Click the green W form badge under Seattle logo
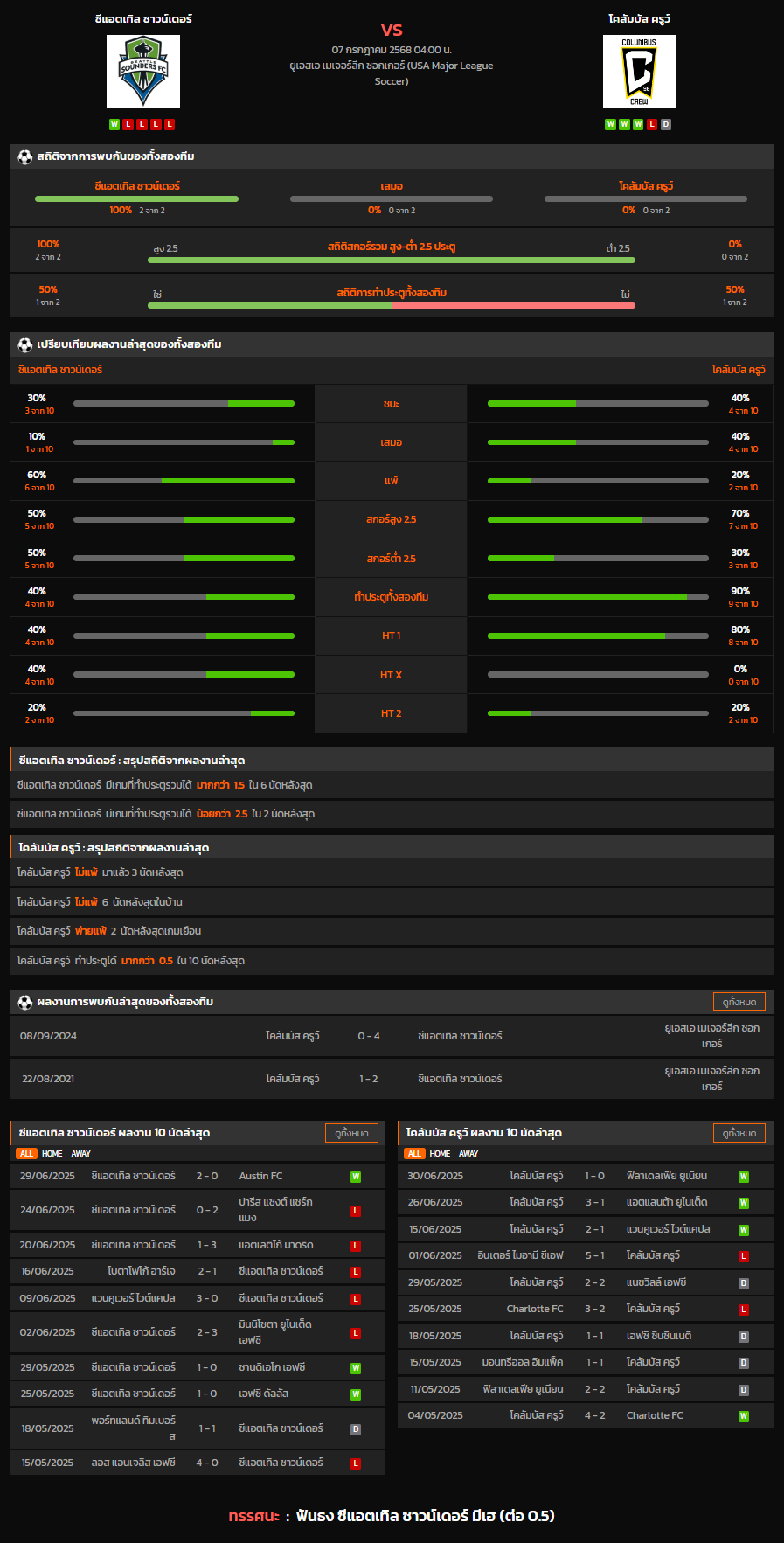 114,124
